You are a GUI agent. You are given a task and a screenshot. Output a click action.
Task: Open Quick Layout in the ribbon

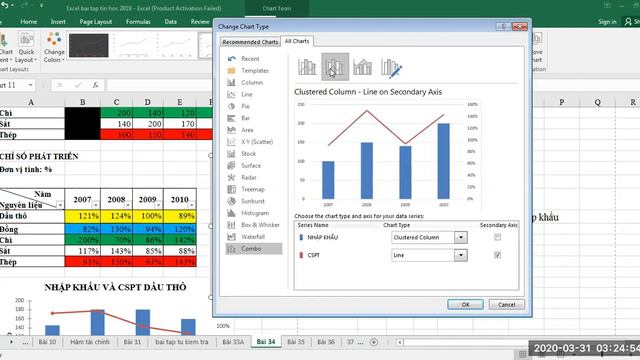pyautogui.click(x=26, y=48)
